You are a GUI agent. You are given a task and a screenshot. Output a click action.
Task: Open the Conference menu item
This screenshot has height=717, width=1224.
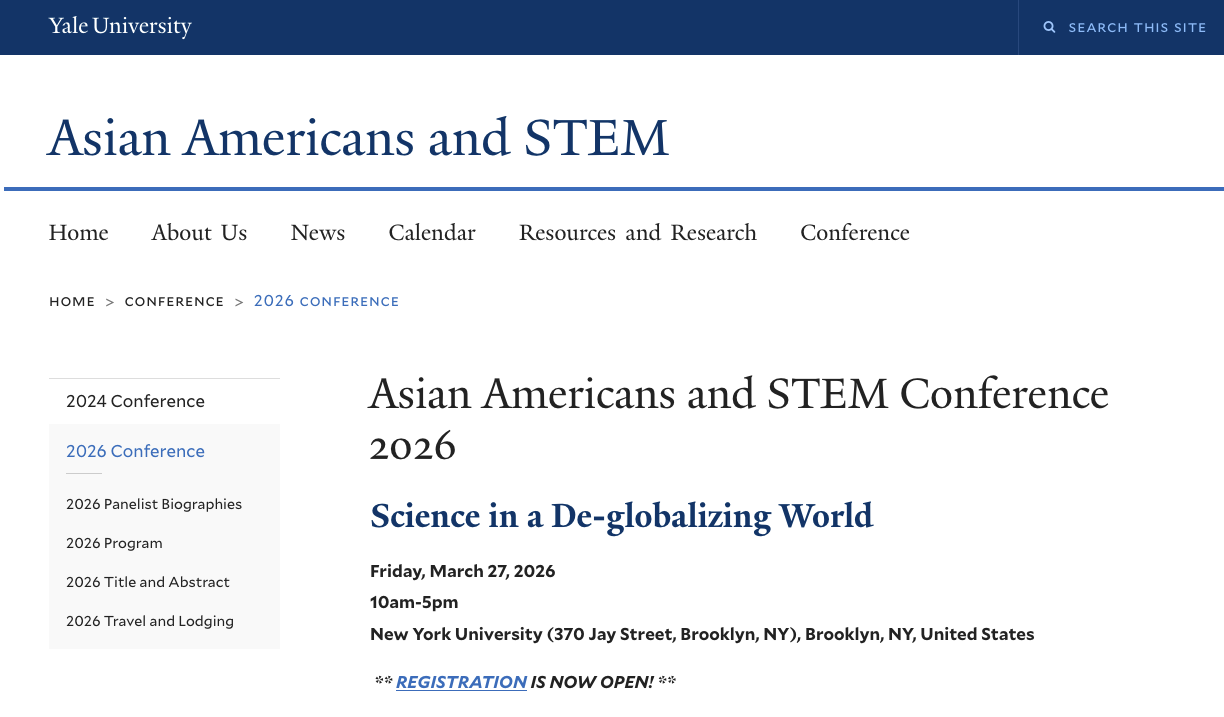coord(854,232)
